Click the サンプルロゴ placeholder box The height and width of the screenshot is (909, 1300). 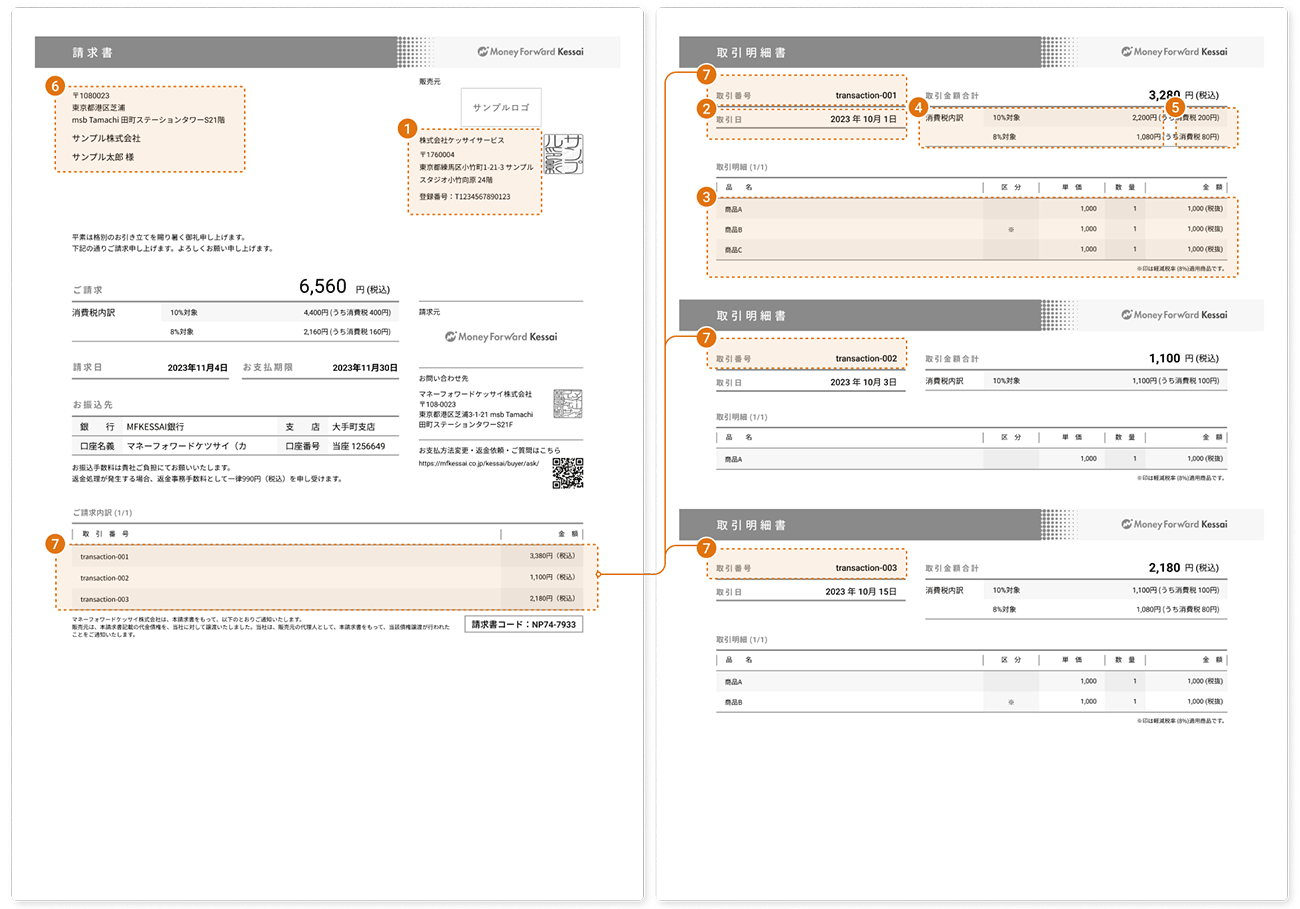click(x=501, y=107)
